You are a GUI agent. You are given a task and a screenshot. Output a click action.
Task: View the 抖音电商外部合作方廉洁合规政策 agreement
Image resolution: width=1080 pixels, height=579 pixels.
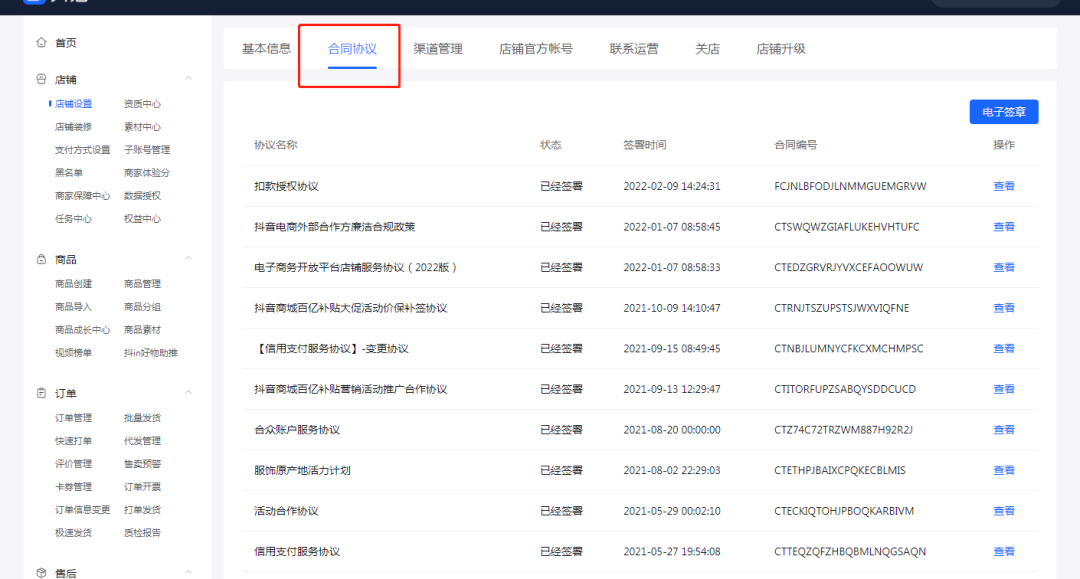[1004, 227]
